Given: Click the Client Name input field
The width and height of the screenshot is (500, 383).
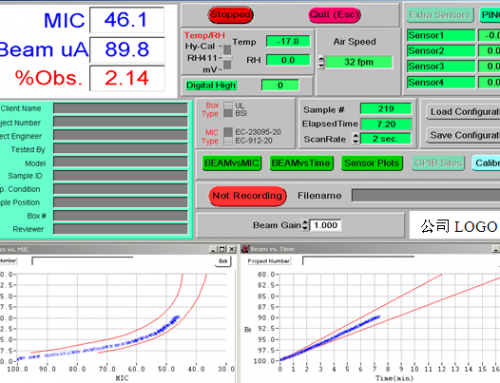Looking at the screenshot, I should point(120,108).
